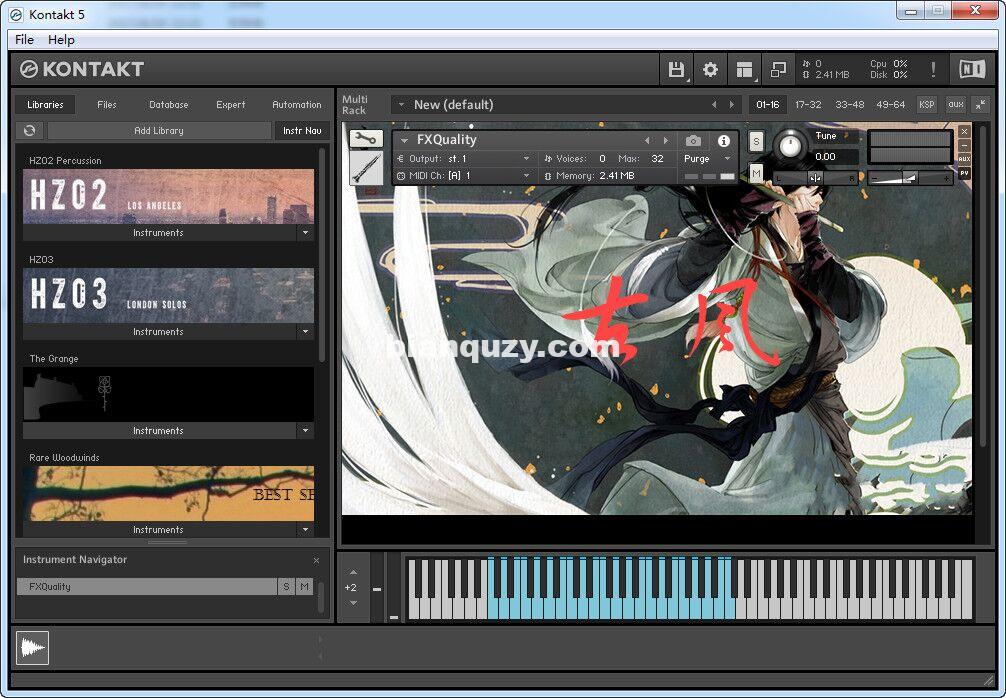Image resolution: width=1006 pixels, height=698 pixels.
Task: Click the exclamation panic button
Action: [x=933, y=69]
